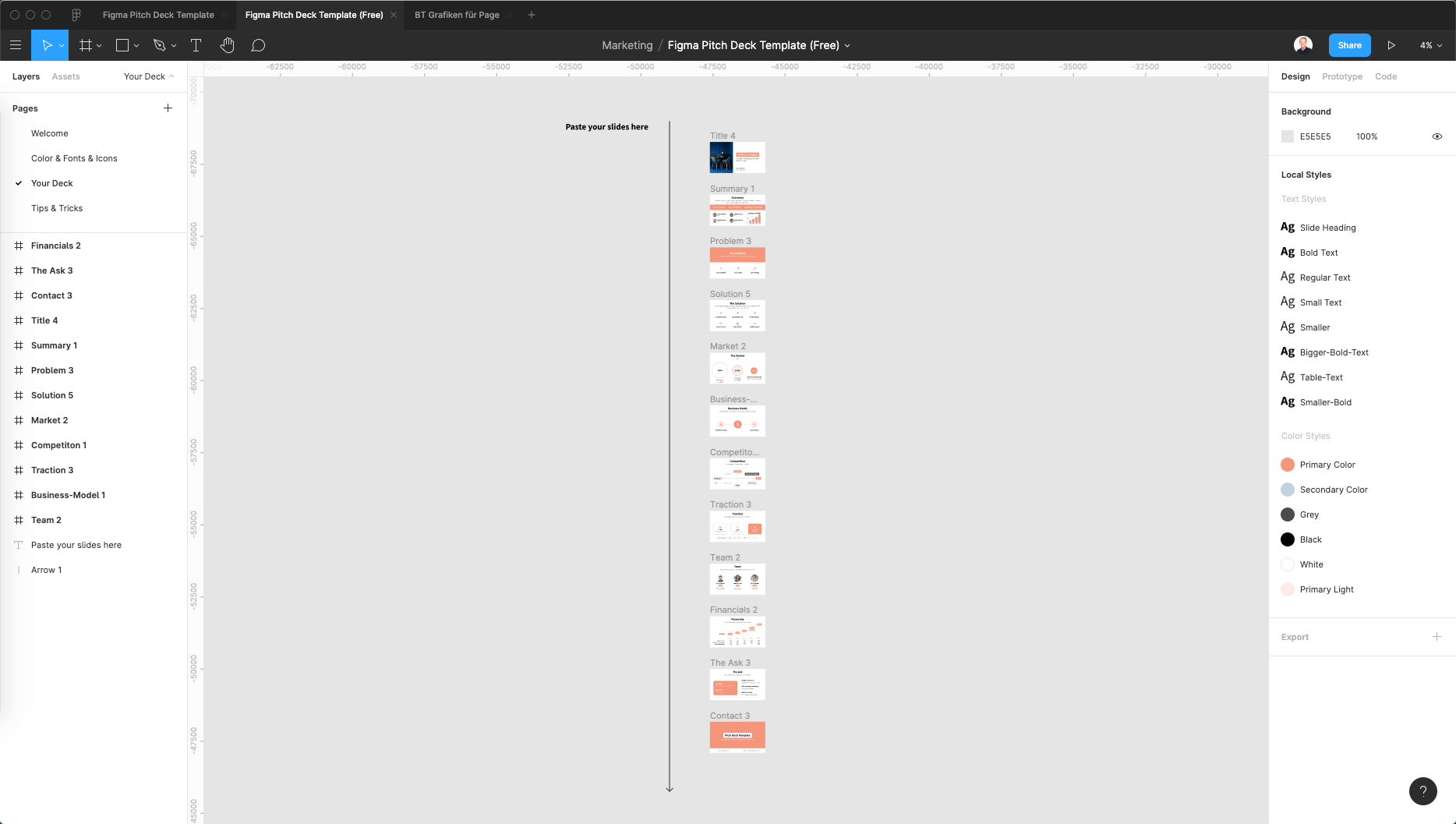The image size is (1456, 824).
Task: Edit the background opacity 100% field
Action: tap(1366, 136)
